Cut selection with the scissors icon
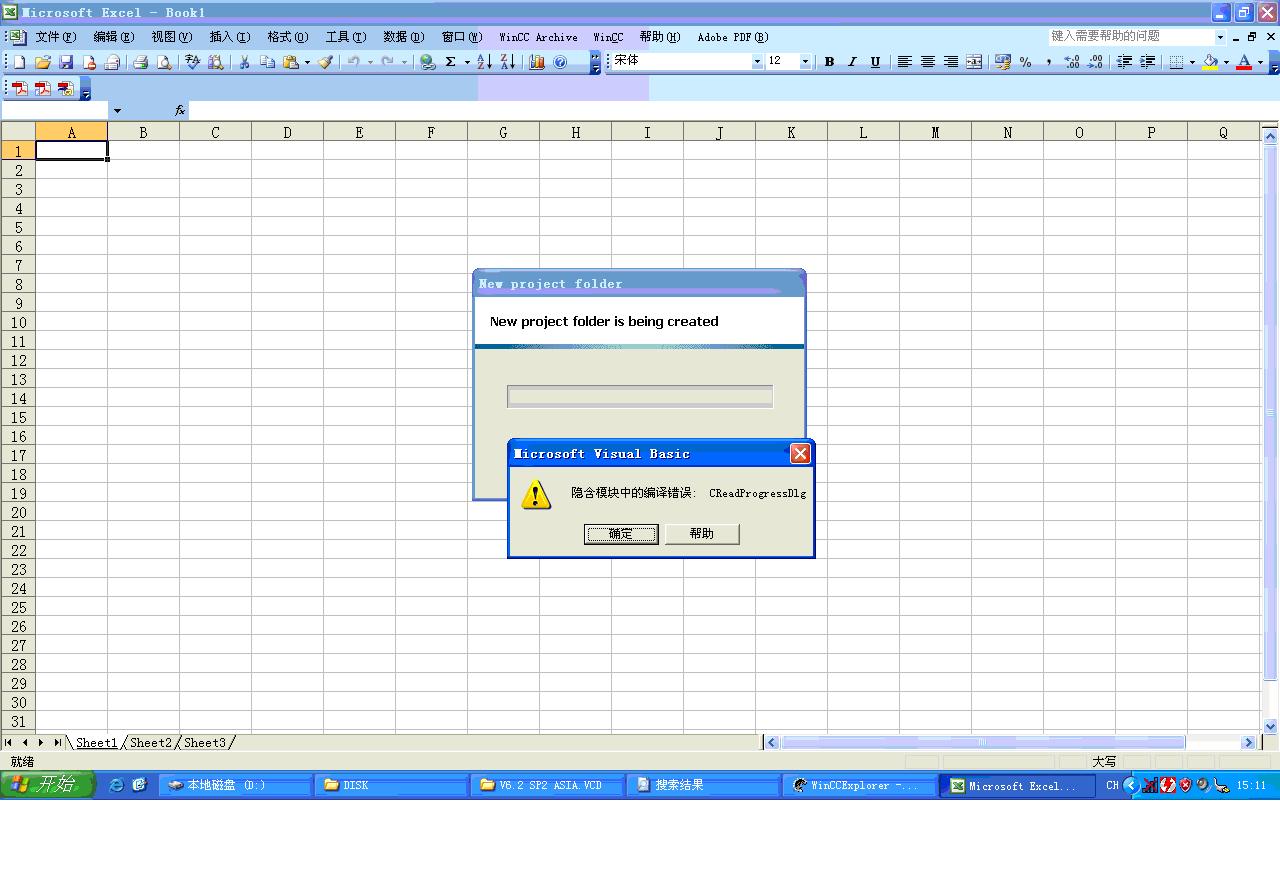1280x889 pixels. (x=243, y=62)
